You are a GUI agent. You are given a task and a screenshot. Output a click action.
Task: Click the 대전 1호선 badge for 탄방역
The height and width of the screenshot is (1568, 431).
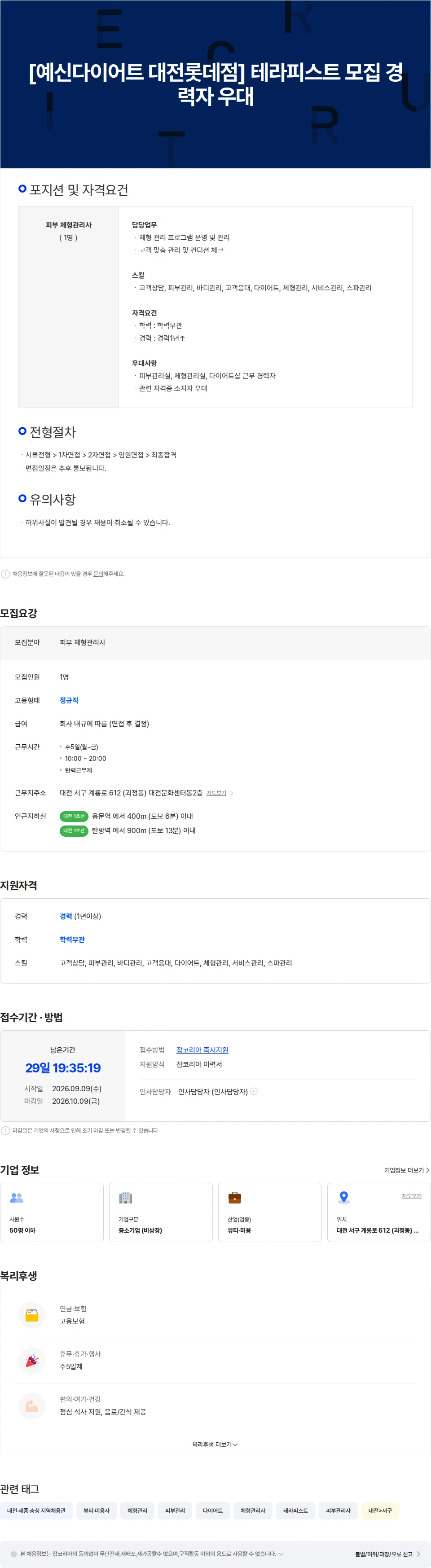(74, 830)
